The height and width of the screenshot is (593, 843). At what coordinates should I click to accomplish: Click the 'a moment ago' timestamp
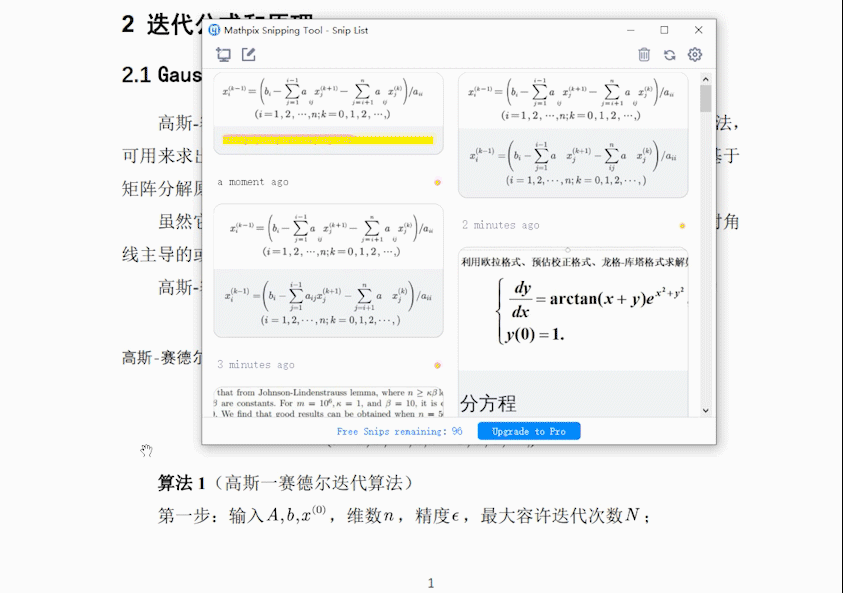coord(253,182)
